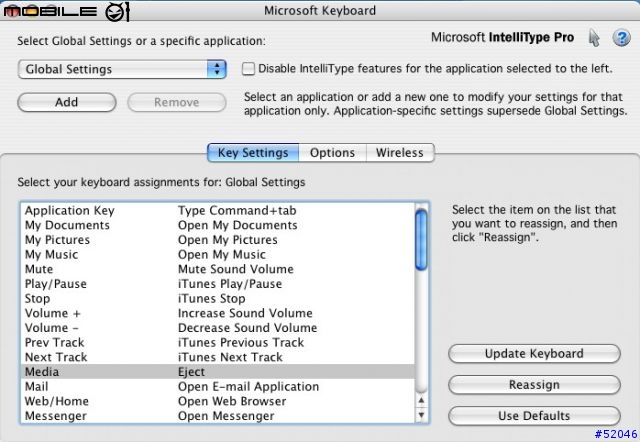Click the Open E-mail Application assignment
The height and width of the screenshot is (442, 640).
tap(249, 386)
